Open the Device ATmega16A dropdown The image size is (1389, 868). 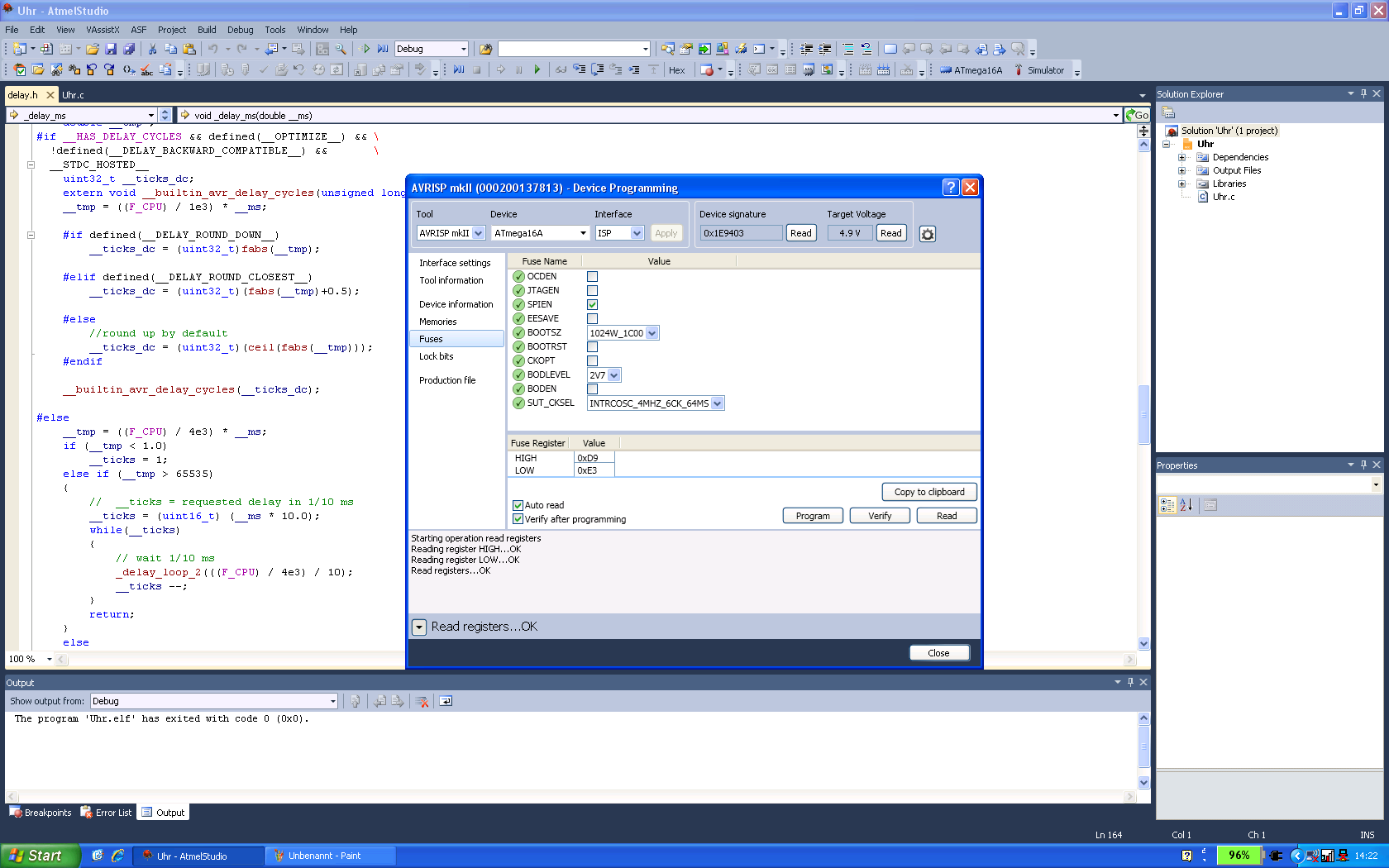tap(583, 233)
